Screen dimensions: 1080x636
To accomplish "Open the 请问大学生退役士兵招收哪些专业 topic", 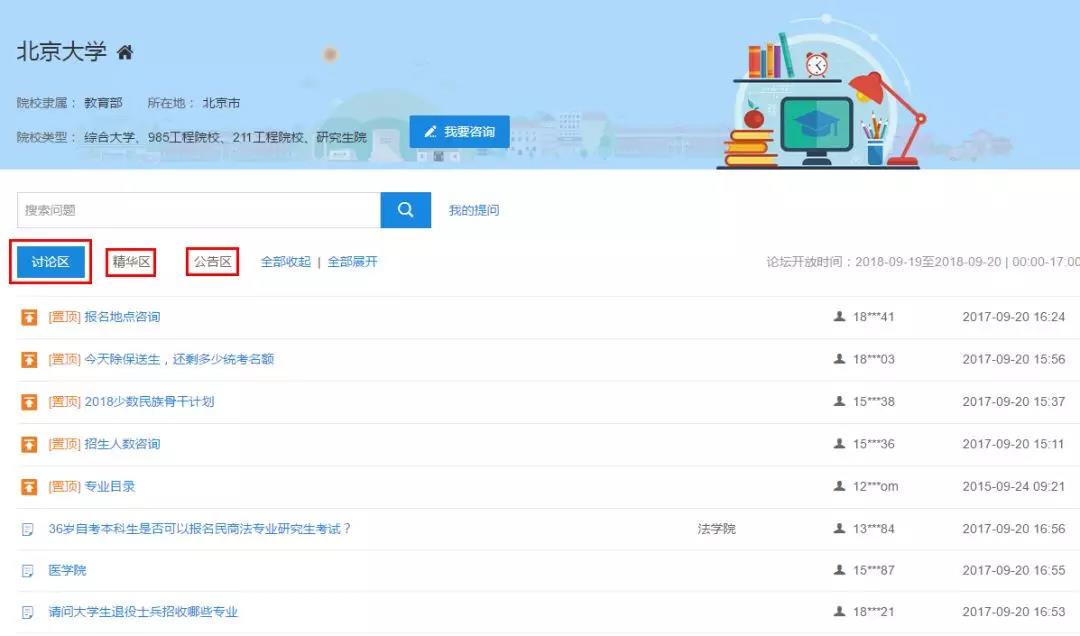I will (x=146, y=612).
